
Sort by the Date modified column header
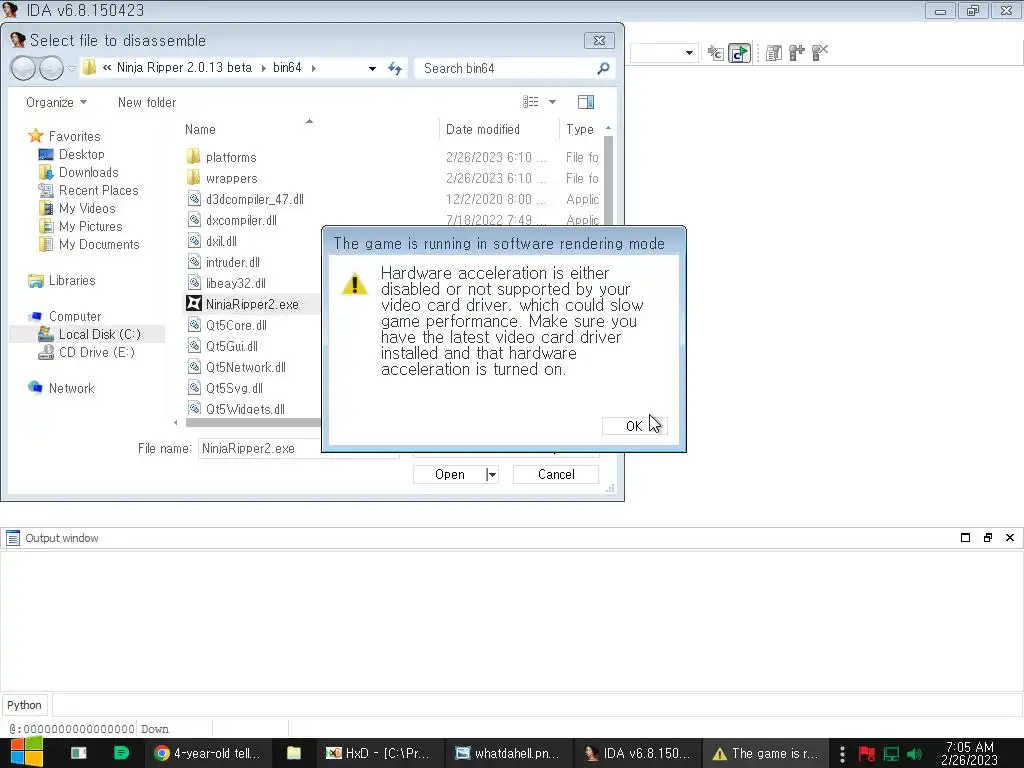click(483, 129)
